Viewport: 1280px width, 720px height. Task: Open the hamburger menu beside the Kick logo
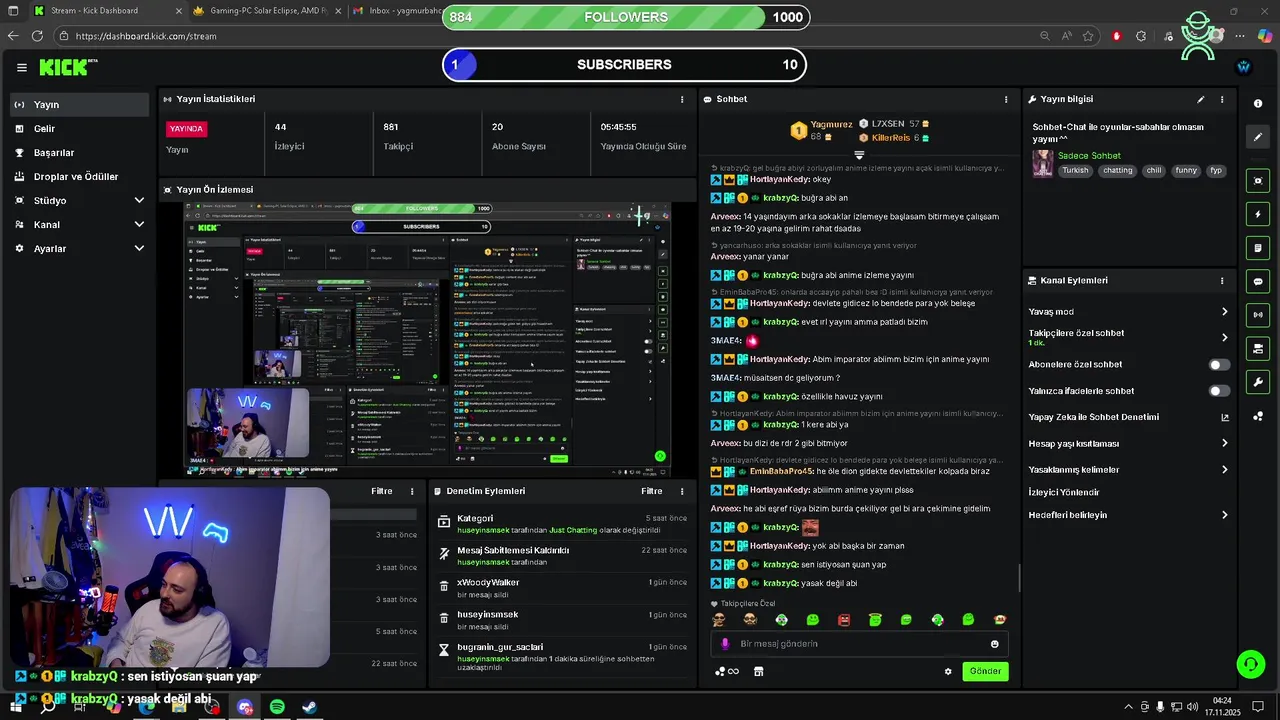[21, 68]
